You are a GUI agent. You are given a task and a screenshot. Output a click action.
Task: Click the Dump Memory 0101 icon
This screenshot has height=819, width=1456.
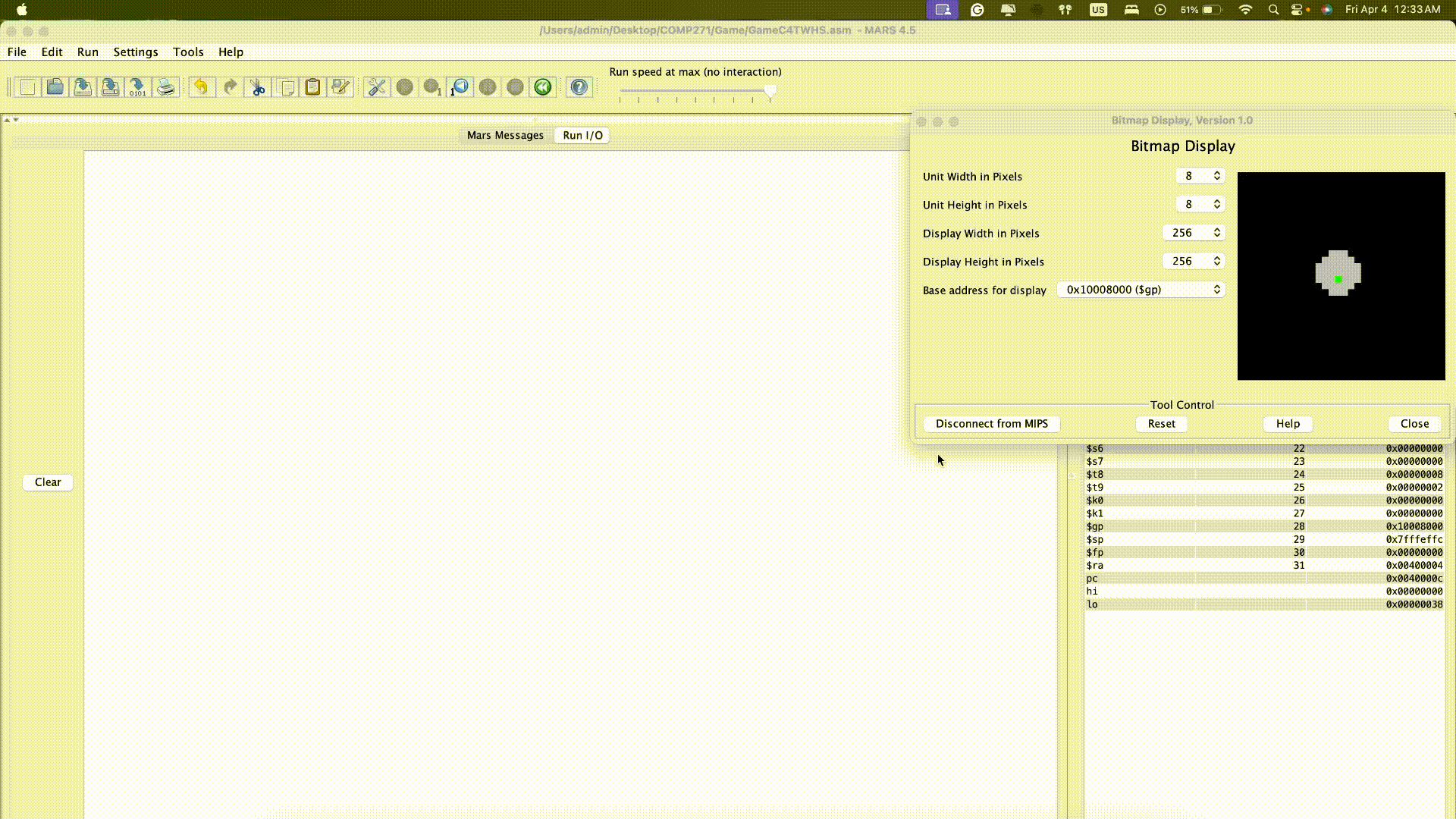[x=137, y=87]
